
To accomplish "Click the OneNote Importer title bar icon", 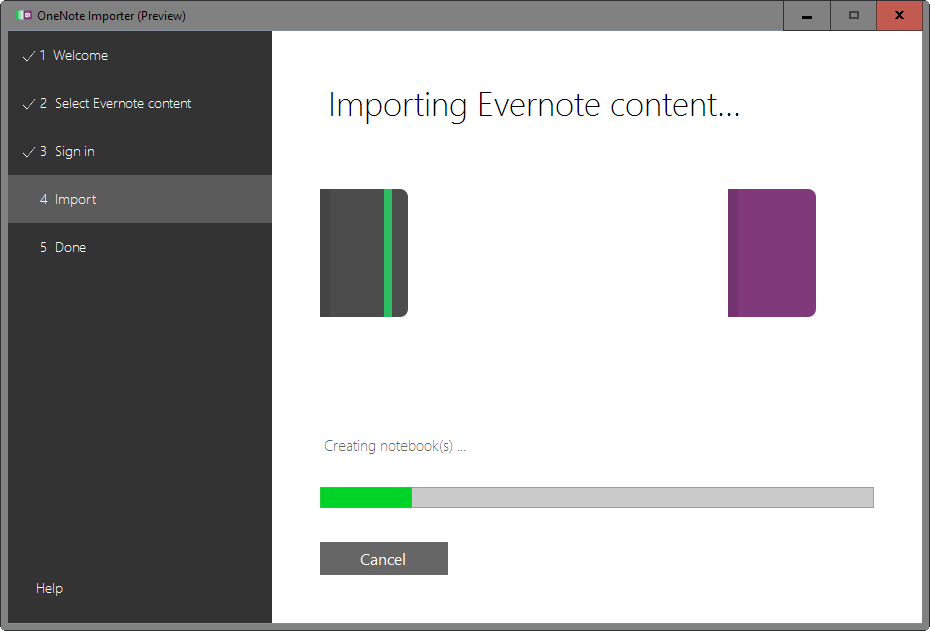I will click(24, 15).
